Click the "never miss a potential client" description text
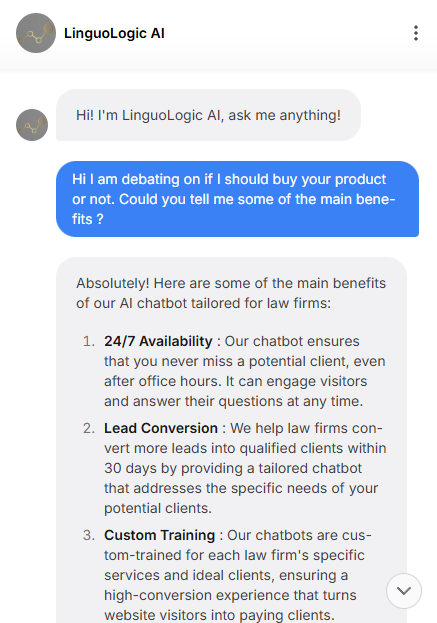The height and width of the screenshot is (623, 437). point(244,362)
